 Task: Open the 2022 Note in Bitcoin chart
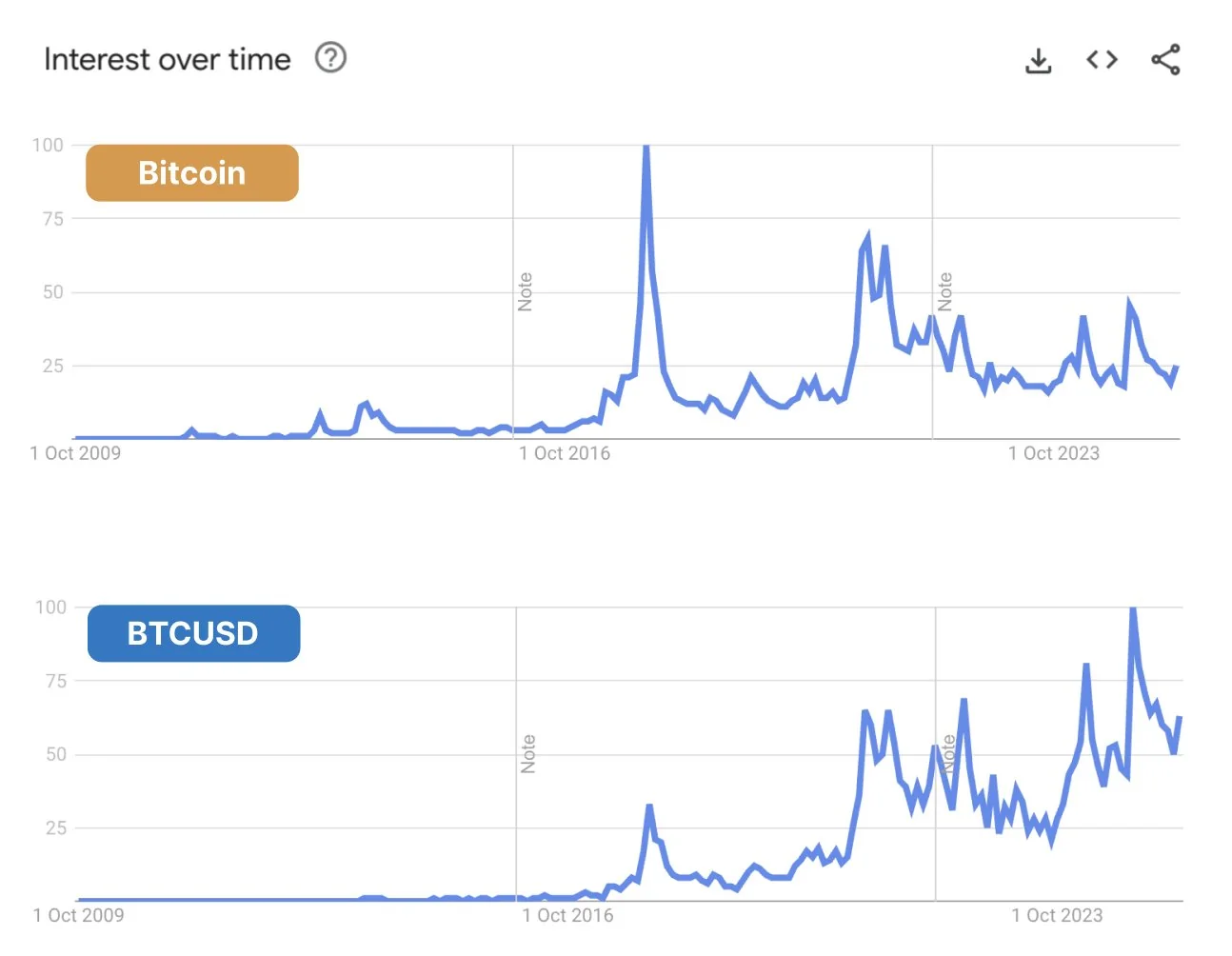(x=945, y=291)
